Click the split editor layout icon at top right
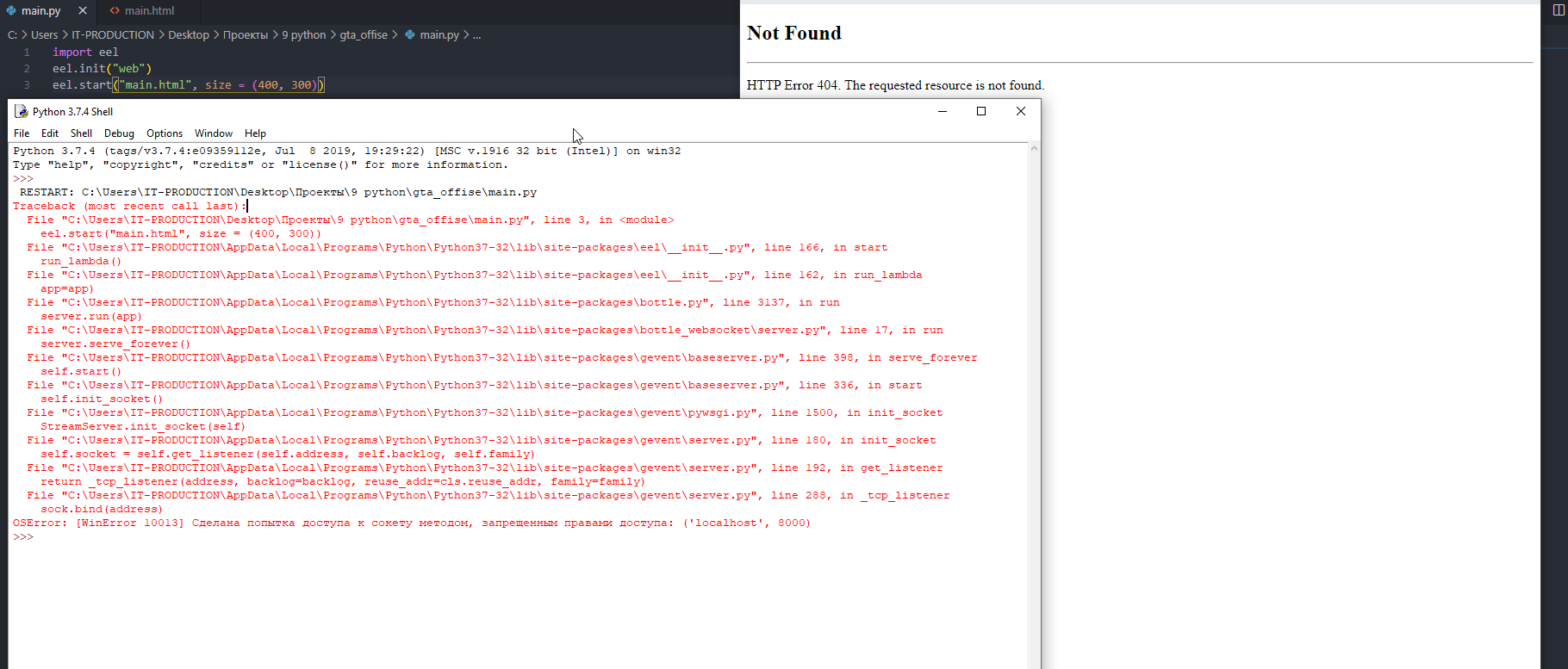This screenshot has height=669, width=1568. click(x=1558, y=10)
